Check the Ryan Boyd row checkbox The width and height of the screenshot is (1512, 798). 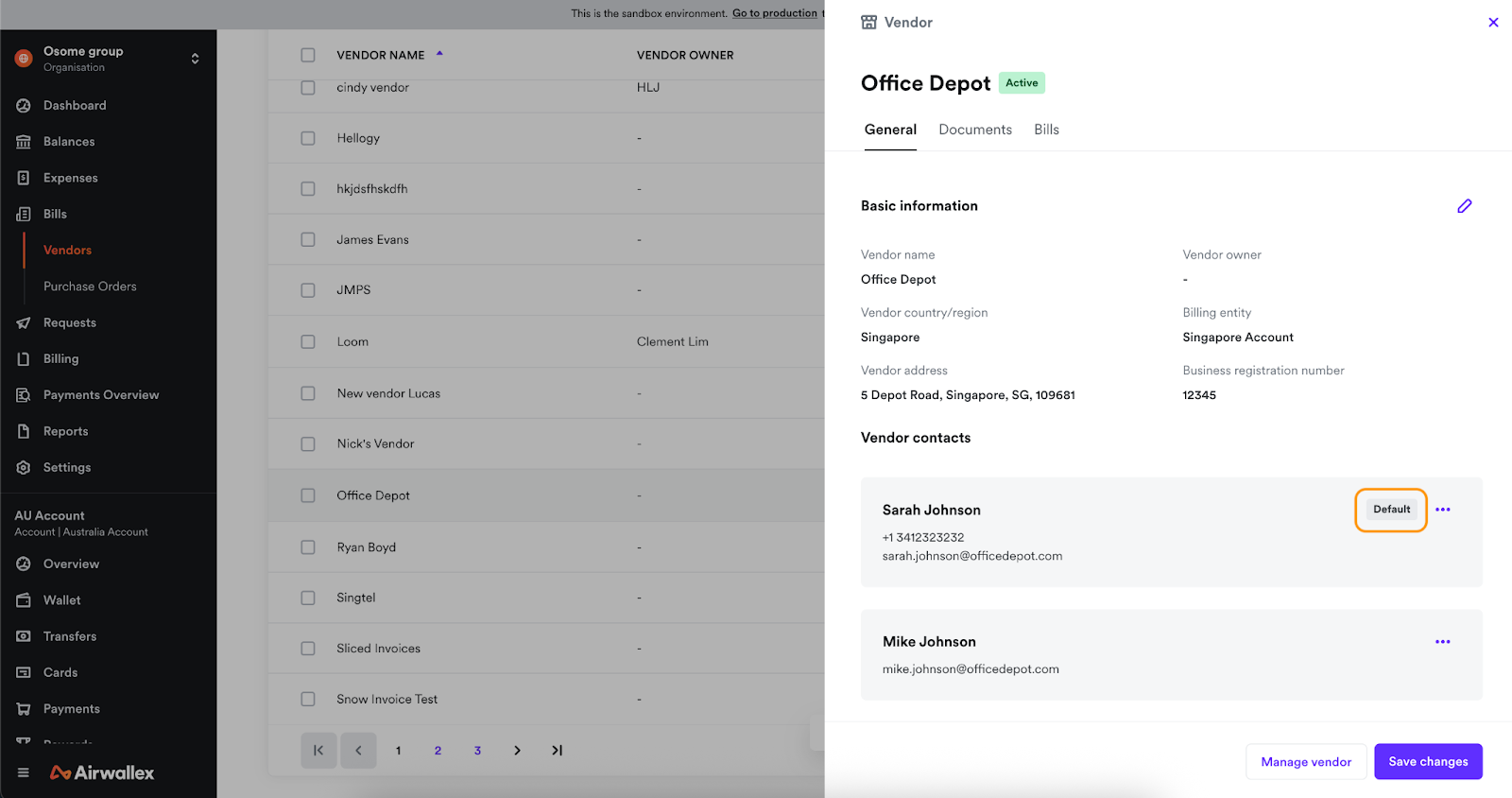click(308, 547)
